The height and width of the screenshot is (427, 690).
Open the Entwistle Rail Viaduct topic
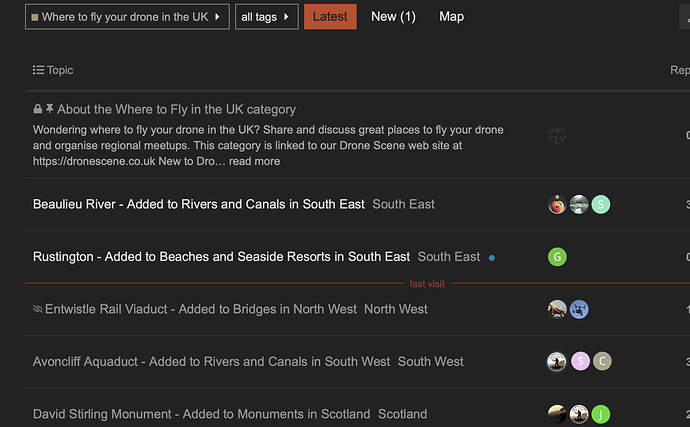click(x=201, y=309)
